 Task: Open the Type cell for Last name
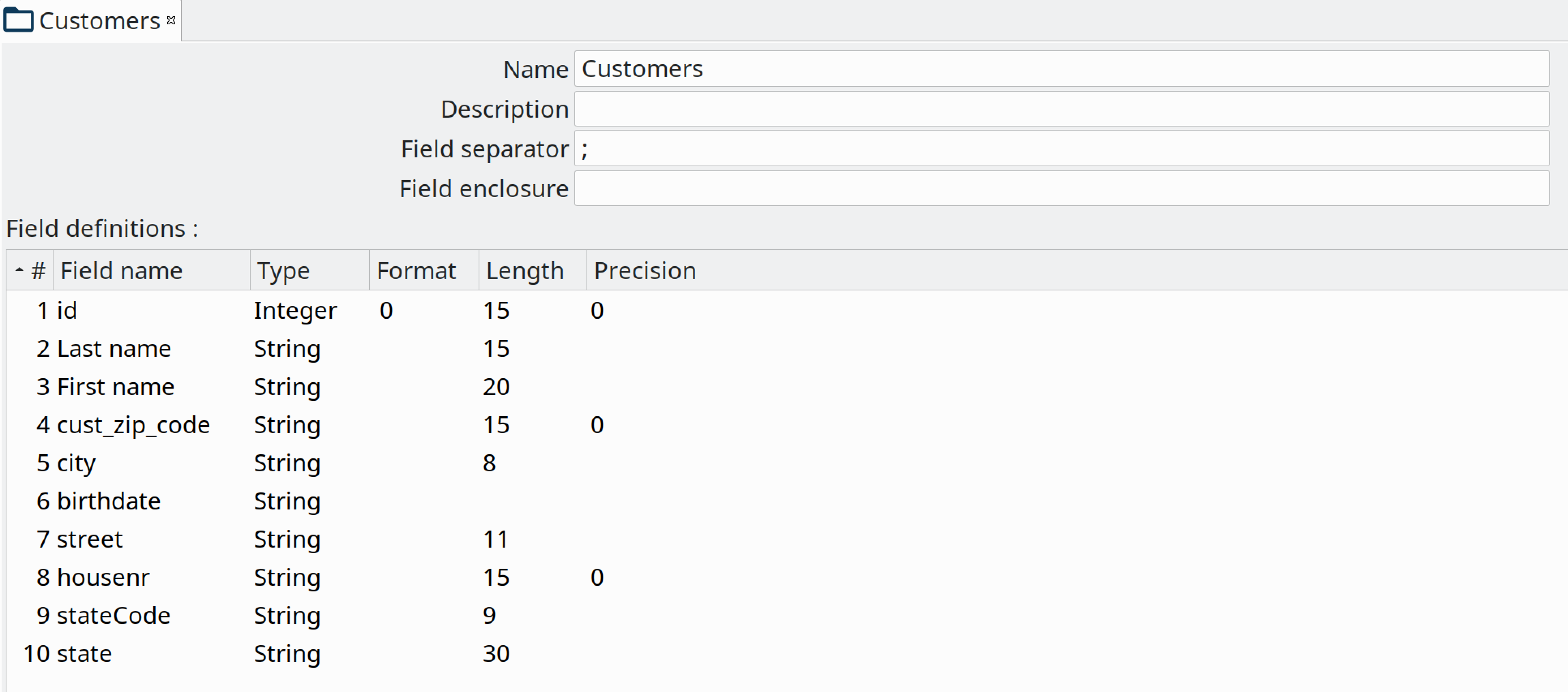point(287,349)
